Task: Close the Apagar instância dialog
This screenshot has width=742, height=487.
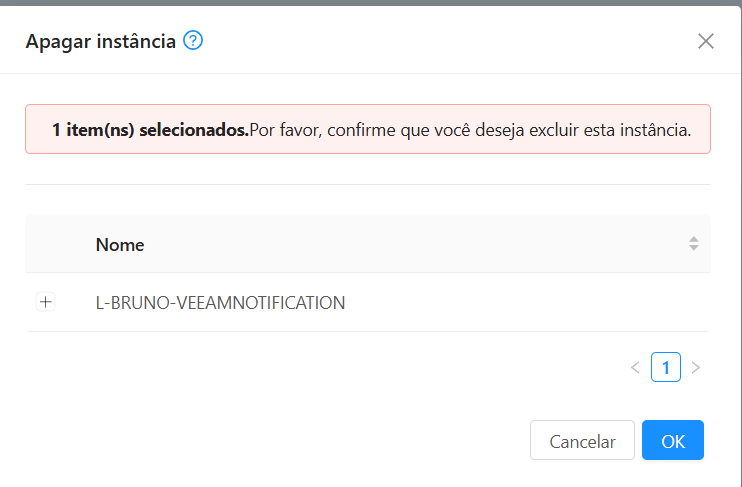Action: point(706,41)
